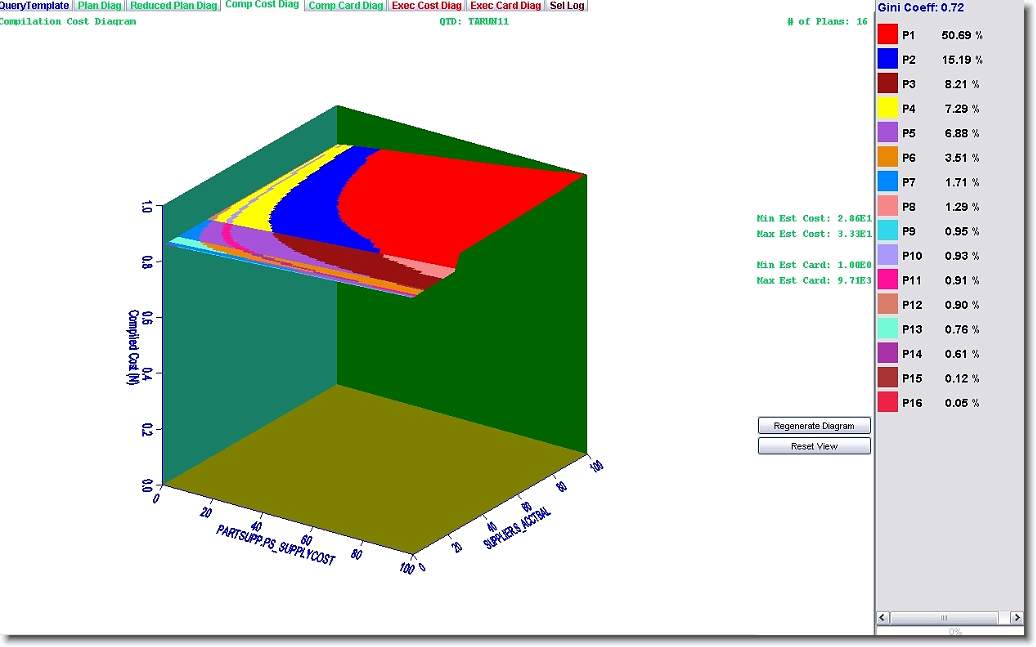
Task: Choose the aquamarine P13 legend swatch
Action: pos(887,329)
